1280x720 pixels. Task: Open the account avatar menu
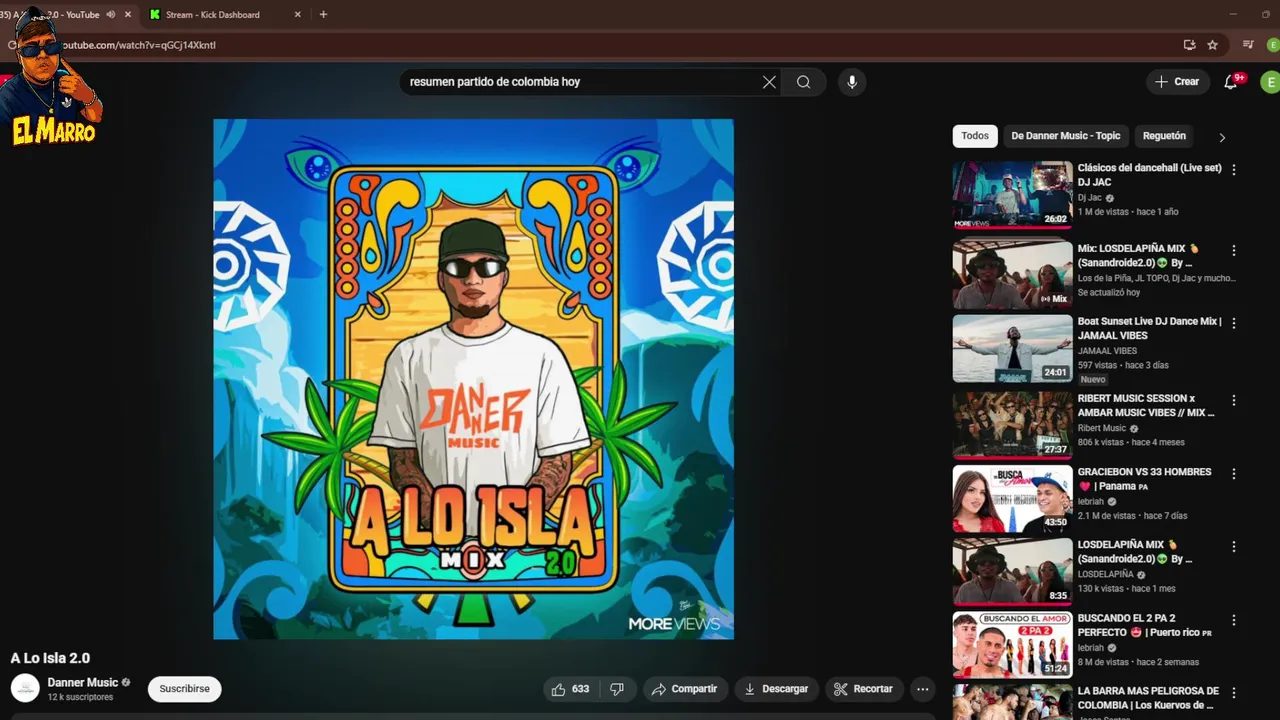(x=1270, y=82)
